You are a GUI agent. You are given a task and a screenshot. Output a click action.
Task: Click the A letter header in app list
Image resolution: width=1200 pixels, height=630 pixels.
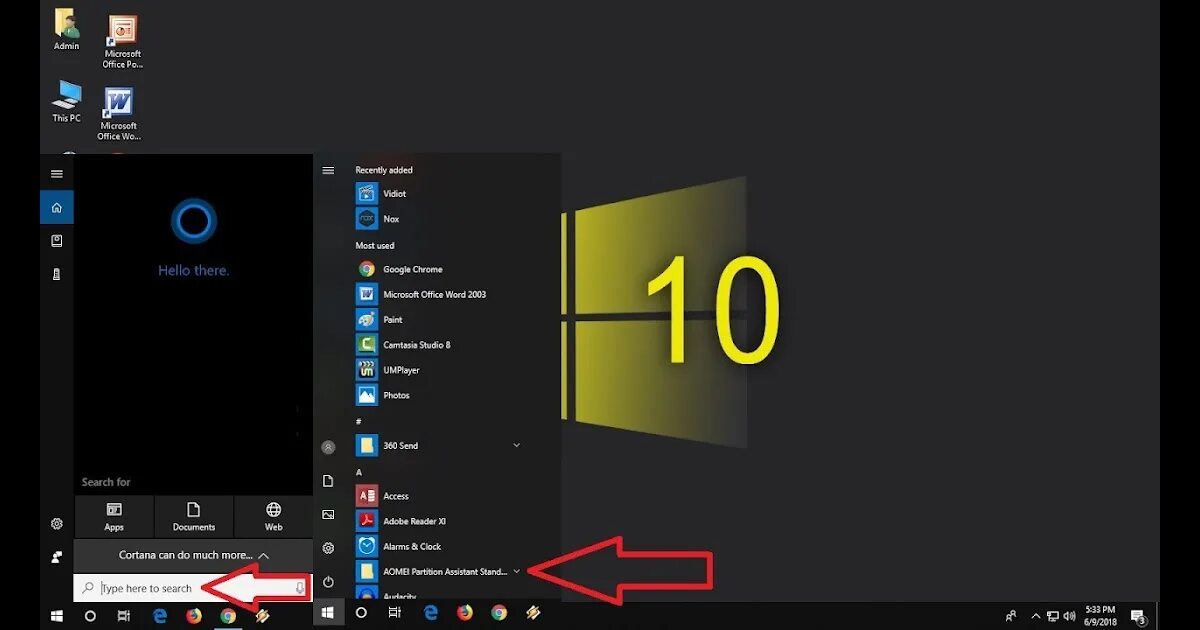358,472
